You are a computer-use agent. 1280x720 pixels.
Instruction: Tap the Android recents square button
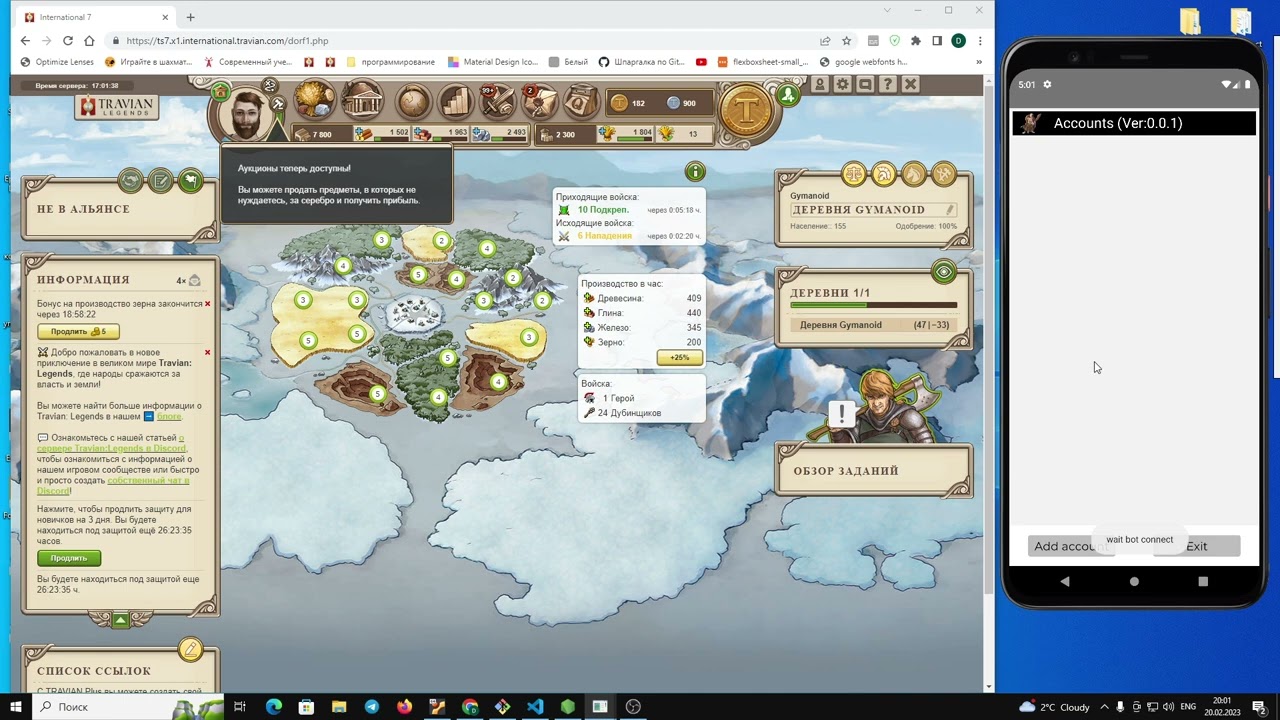pyautogui.click(x=1203, y=581)
